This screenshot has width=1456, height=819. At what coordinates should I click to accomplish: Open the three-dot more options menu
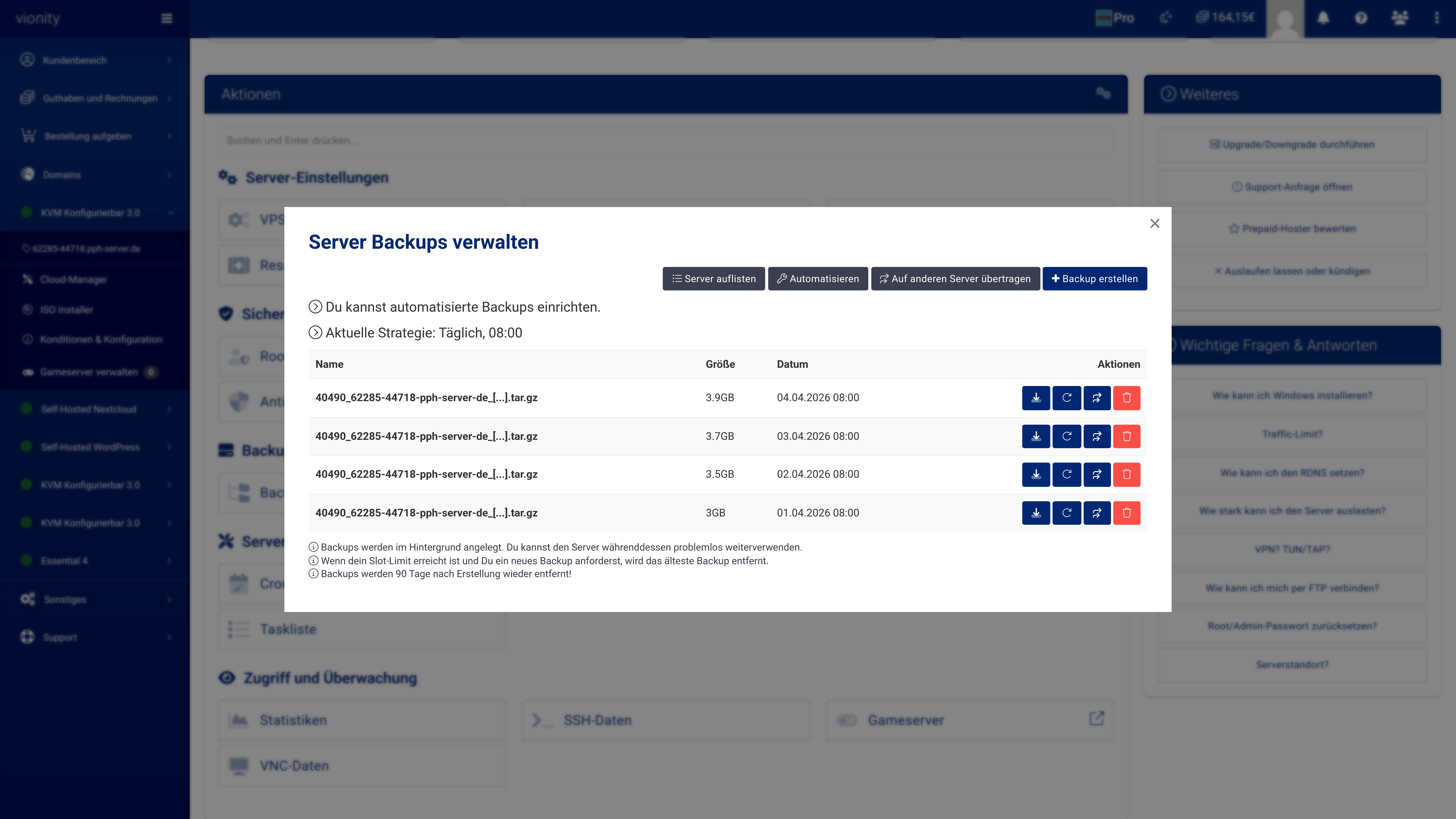click(x=1437, y=18)
